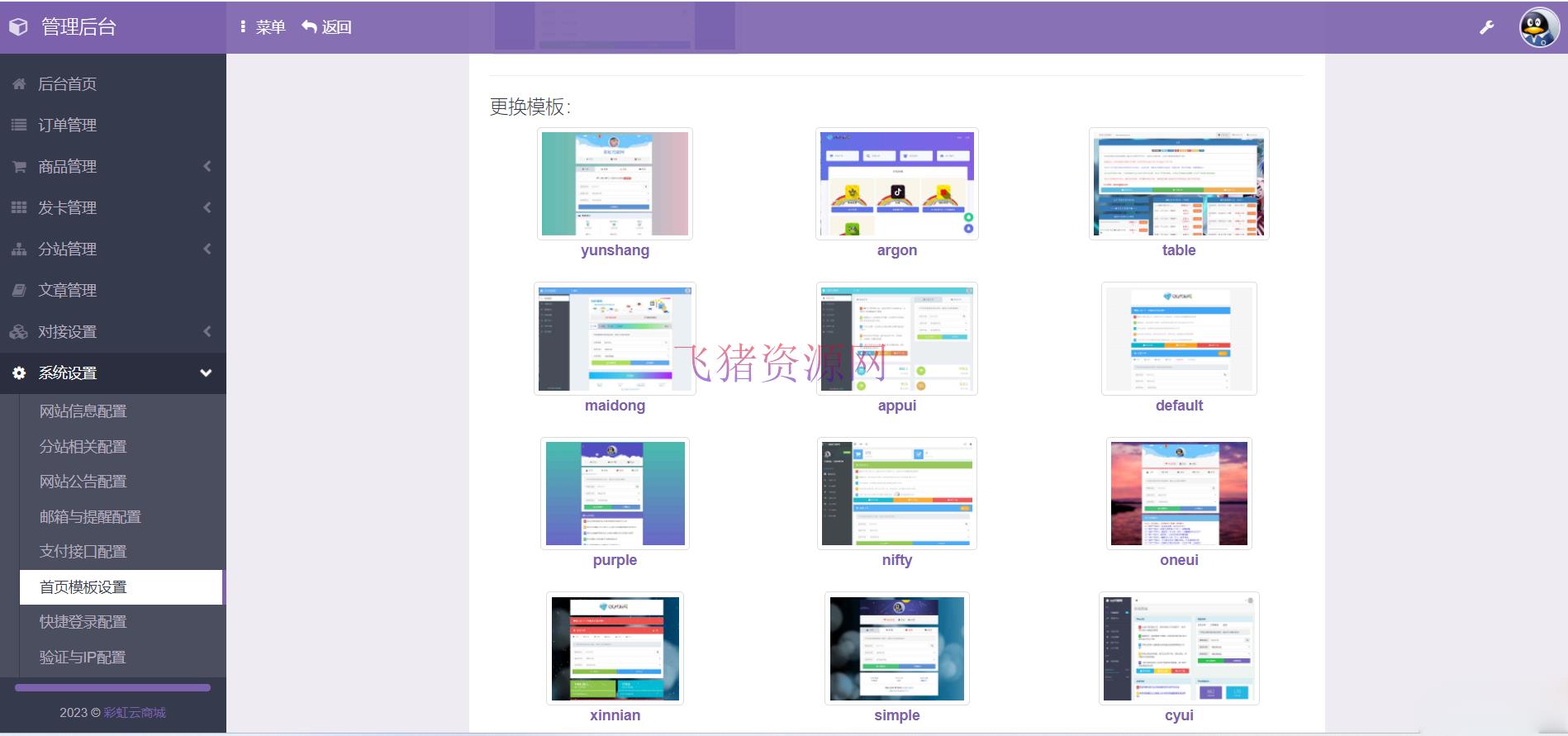Click the sidebar purple progress bar

coord(112,687)
